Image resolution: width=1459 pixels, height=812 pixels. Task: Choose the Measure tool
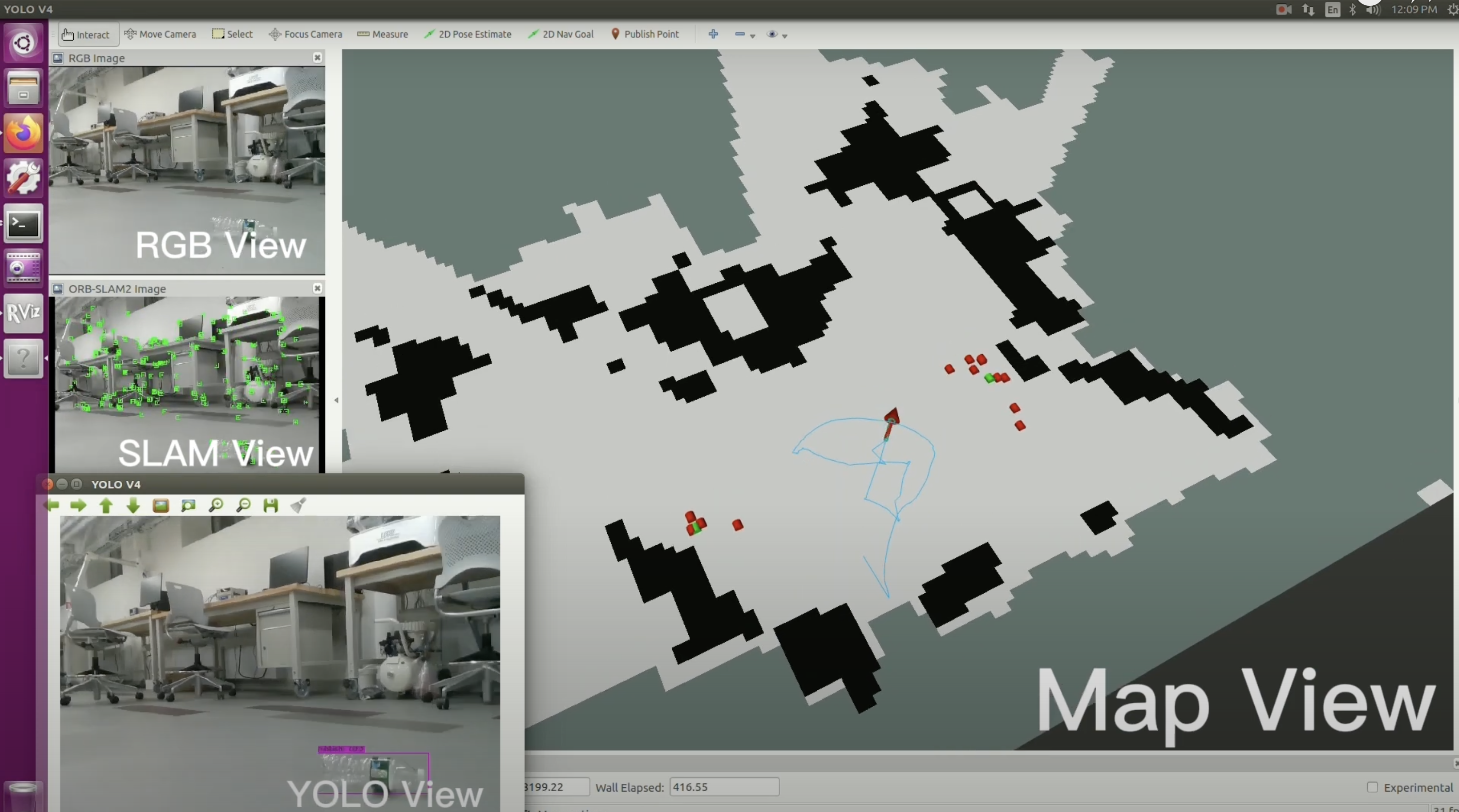[382, 34]
